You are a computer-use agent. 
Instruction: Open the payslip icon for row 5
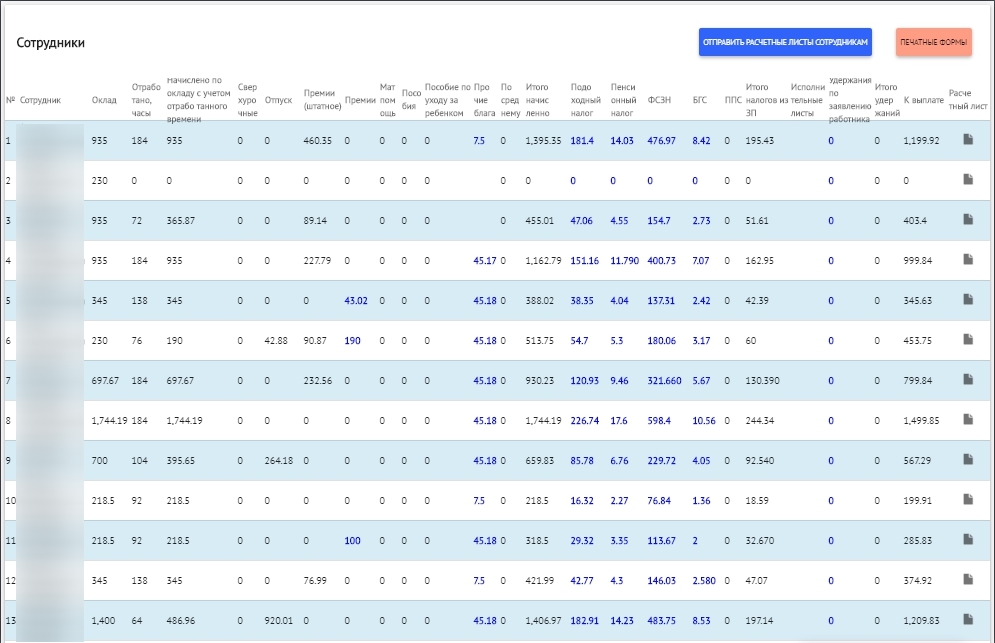tap(967, 299)
